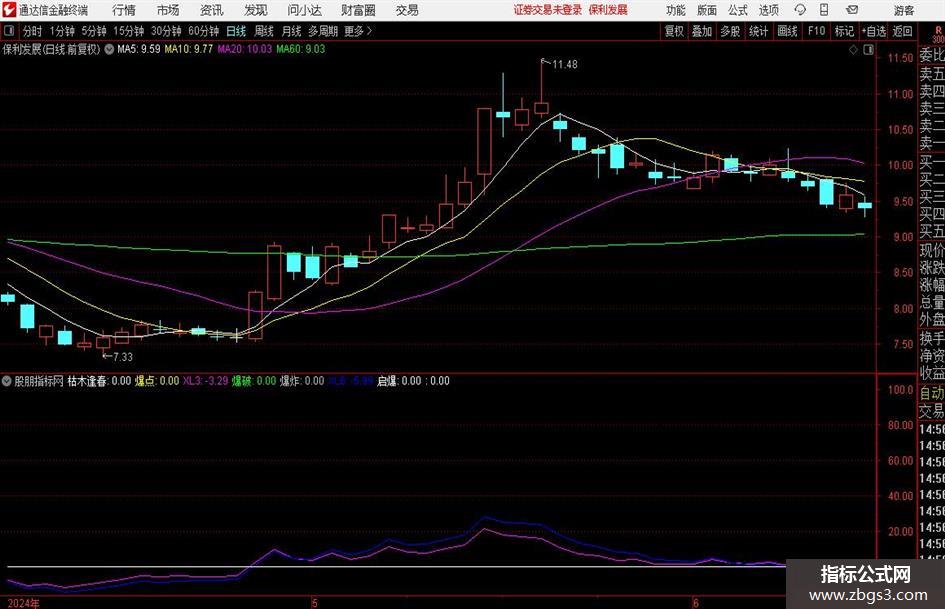Click the mobile phone icon in top bar
Viewport: 945px width, 609px height.
coord(824,10)
